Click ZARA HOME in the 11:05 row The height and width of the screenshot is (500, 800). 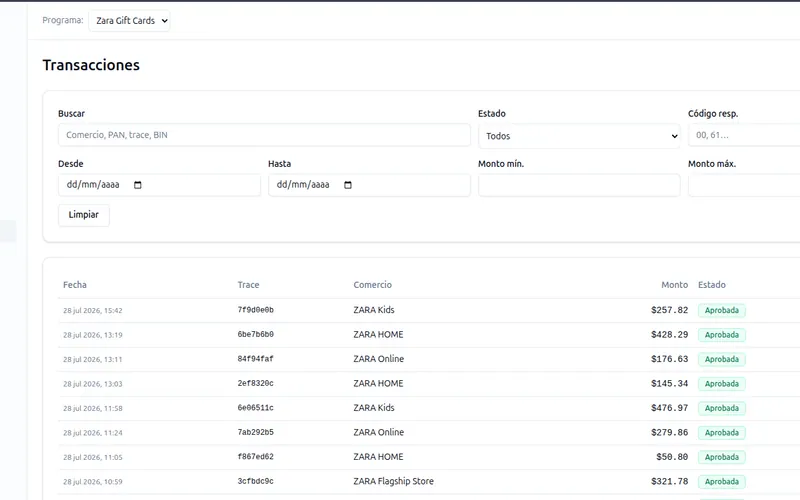(378, 457)
